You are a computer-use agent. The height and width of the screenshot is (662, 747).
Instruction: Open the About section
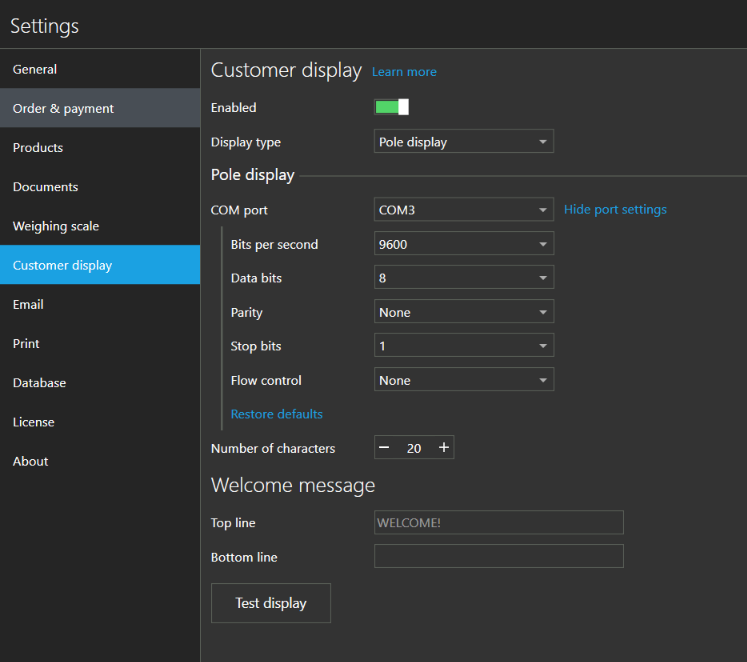click(100, 461)
